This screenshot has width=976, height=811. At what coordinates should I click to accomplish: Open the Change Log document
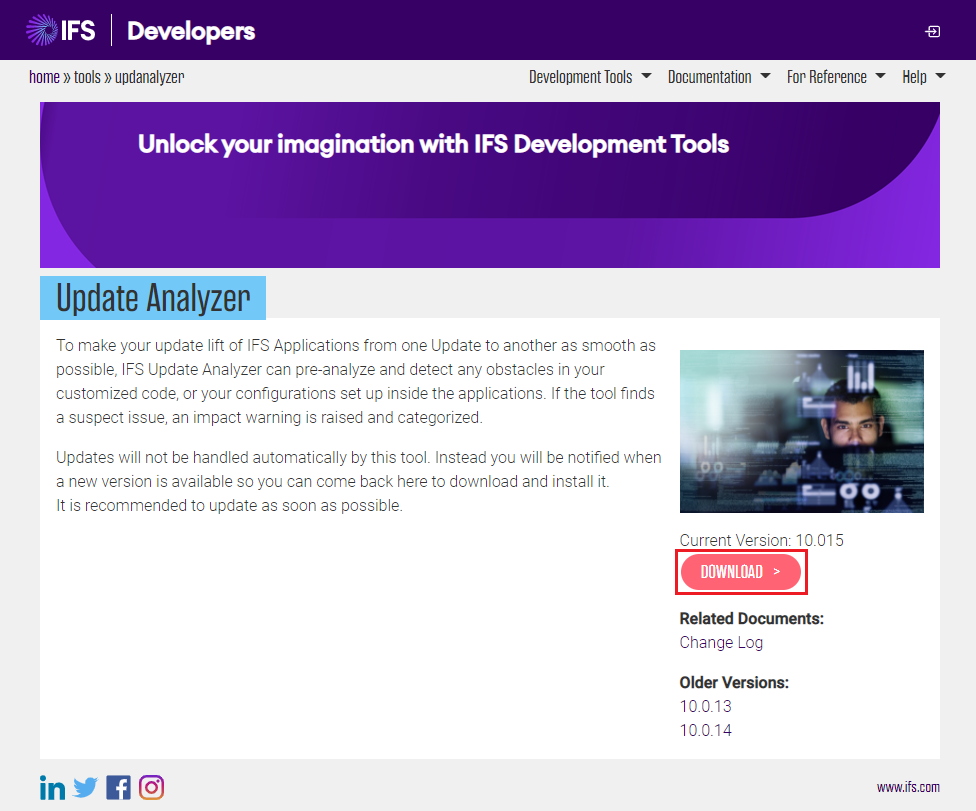click(721, 643)
